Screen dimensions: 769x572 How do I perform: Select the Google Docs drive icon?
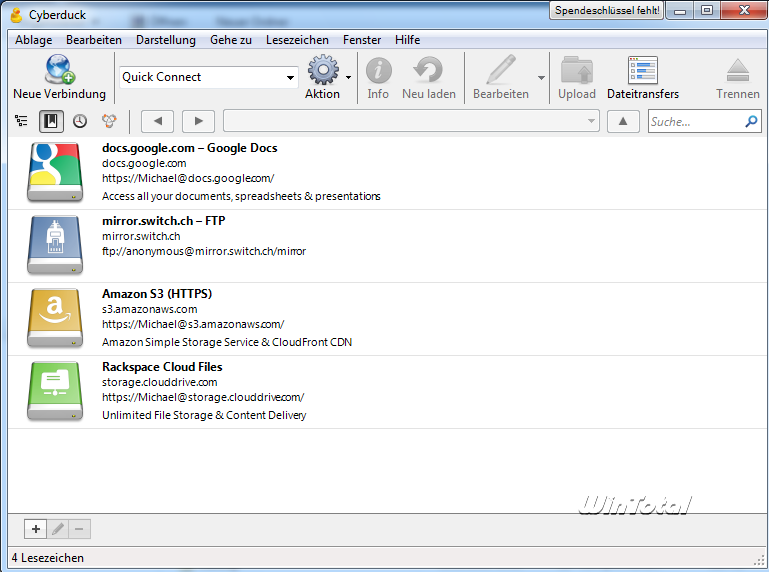coord(55,172)
